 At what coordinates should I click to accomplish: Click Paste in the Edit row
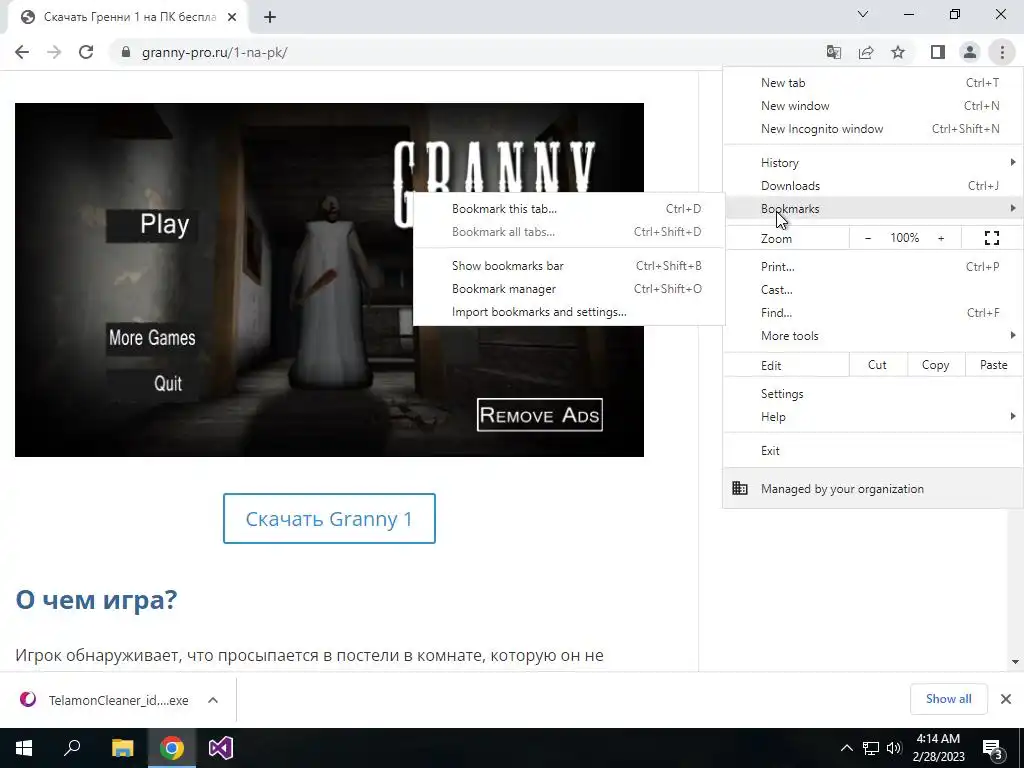coord(994,365)
